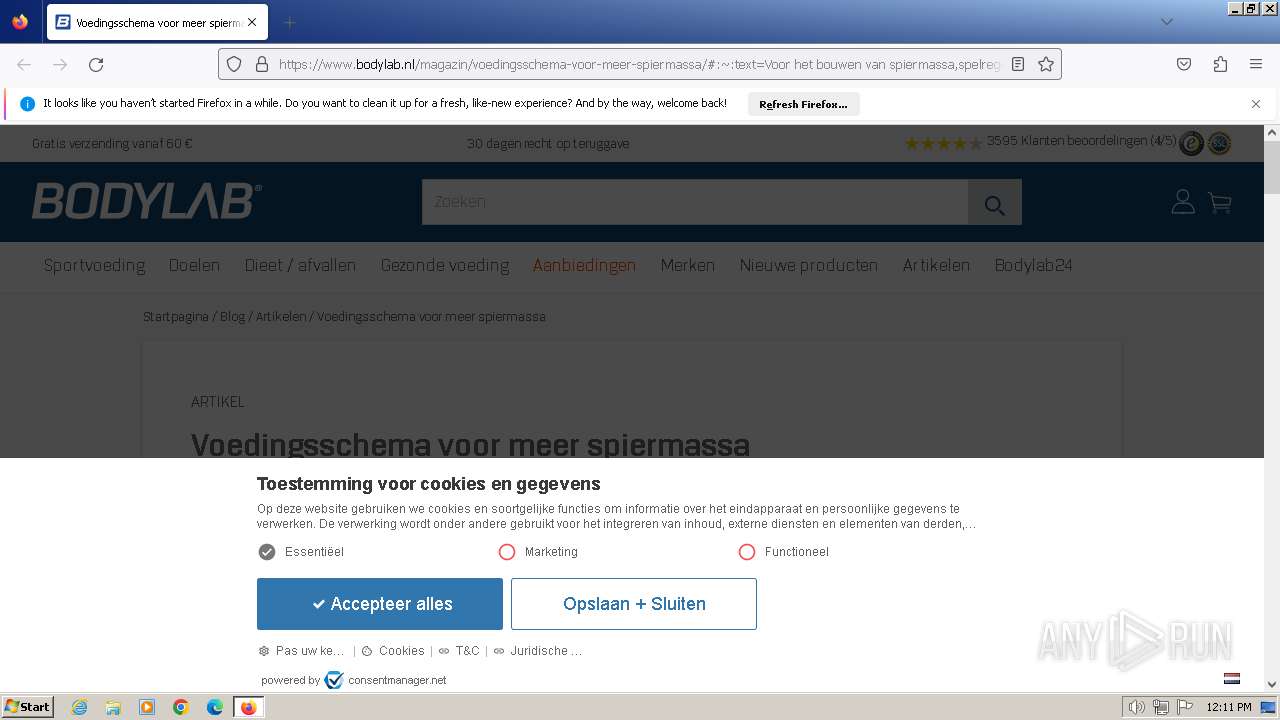Dismiss the Firefox refresh notification bar
This screenshot has height=720, width=1280.
coord(1256,104)
